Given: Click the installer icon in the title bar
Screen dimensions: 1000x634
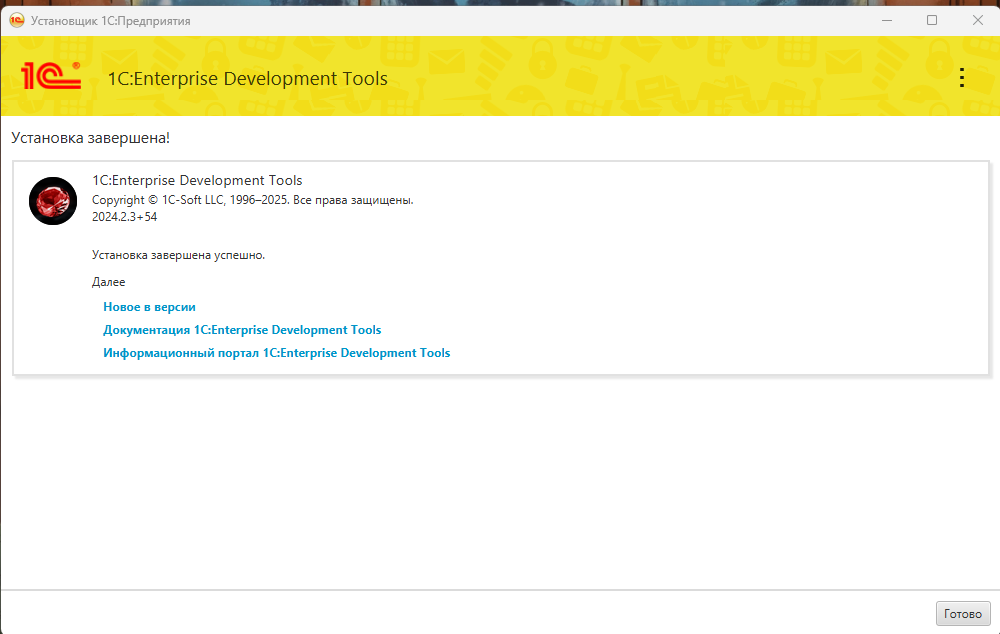Looking at the screenshot, I should [x=17, y=20].
